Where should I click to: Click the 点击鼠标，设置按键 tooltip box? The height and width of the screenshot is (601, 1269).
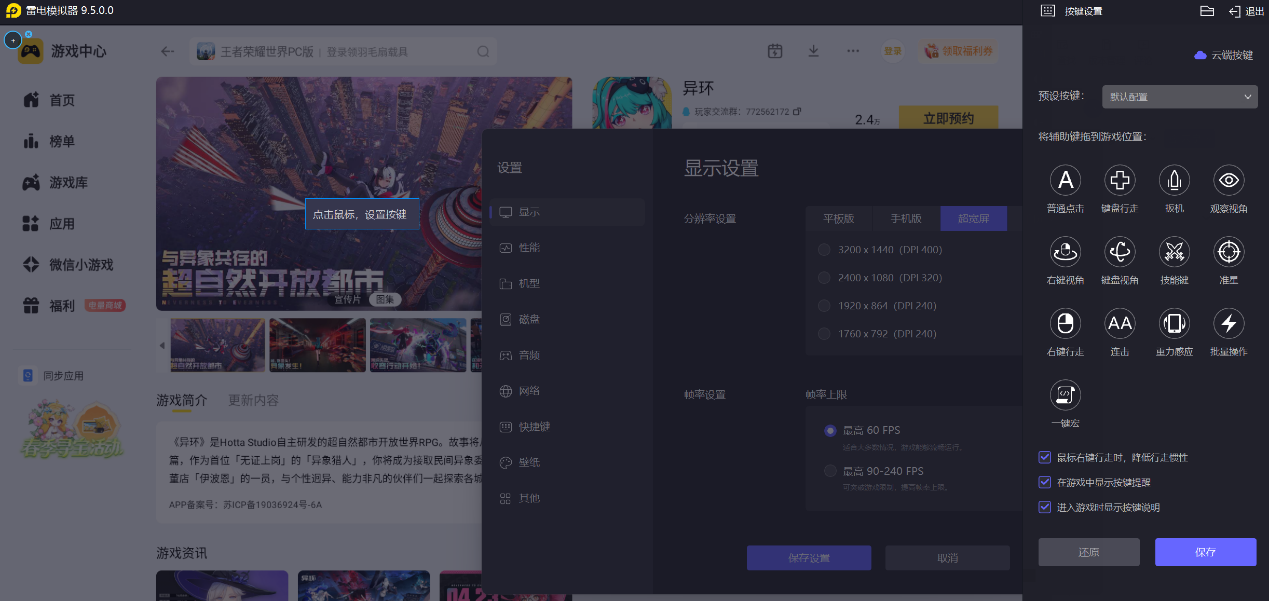click(362, 214)
